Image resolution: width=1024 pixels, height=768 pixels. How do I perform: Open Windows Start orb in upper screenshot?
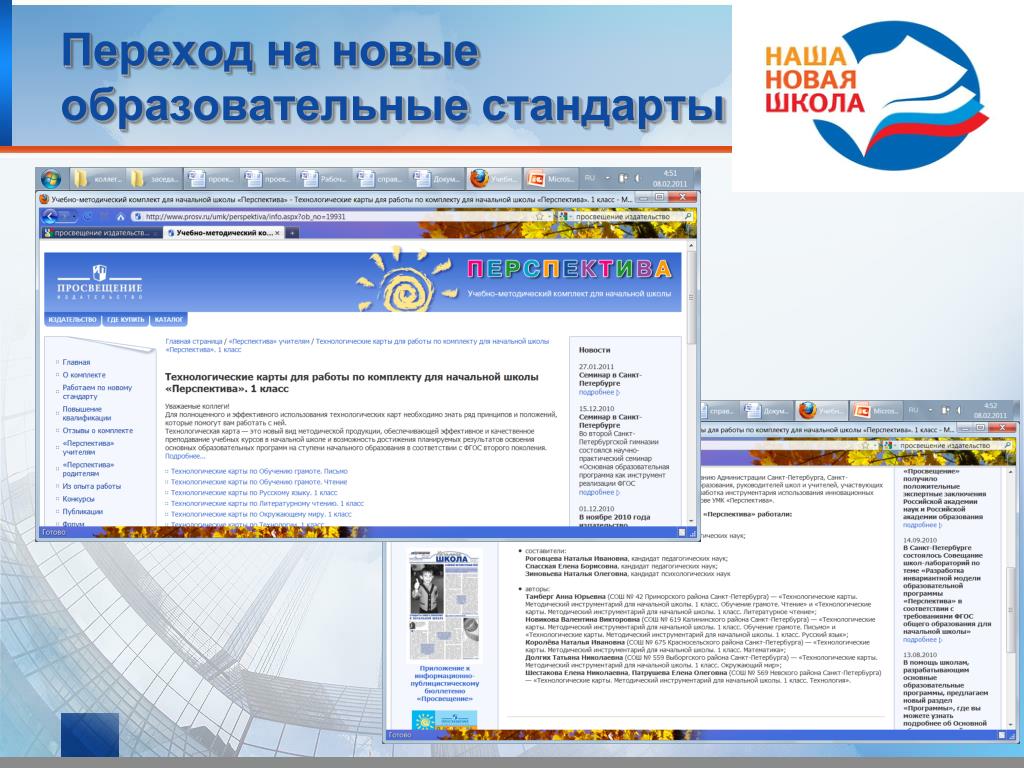click(x=51, y=178)
